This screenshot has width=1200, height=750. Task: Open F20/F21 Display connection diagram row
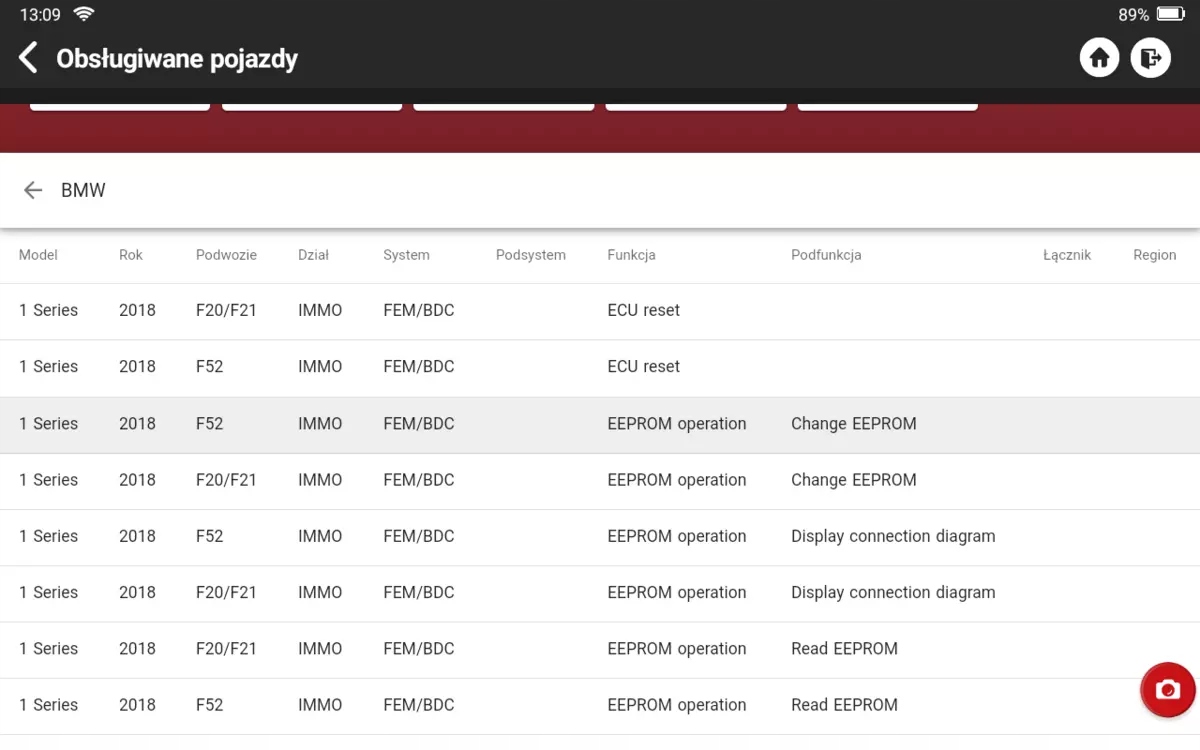point(600,592)
